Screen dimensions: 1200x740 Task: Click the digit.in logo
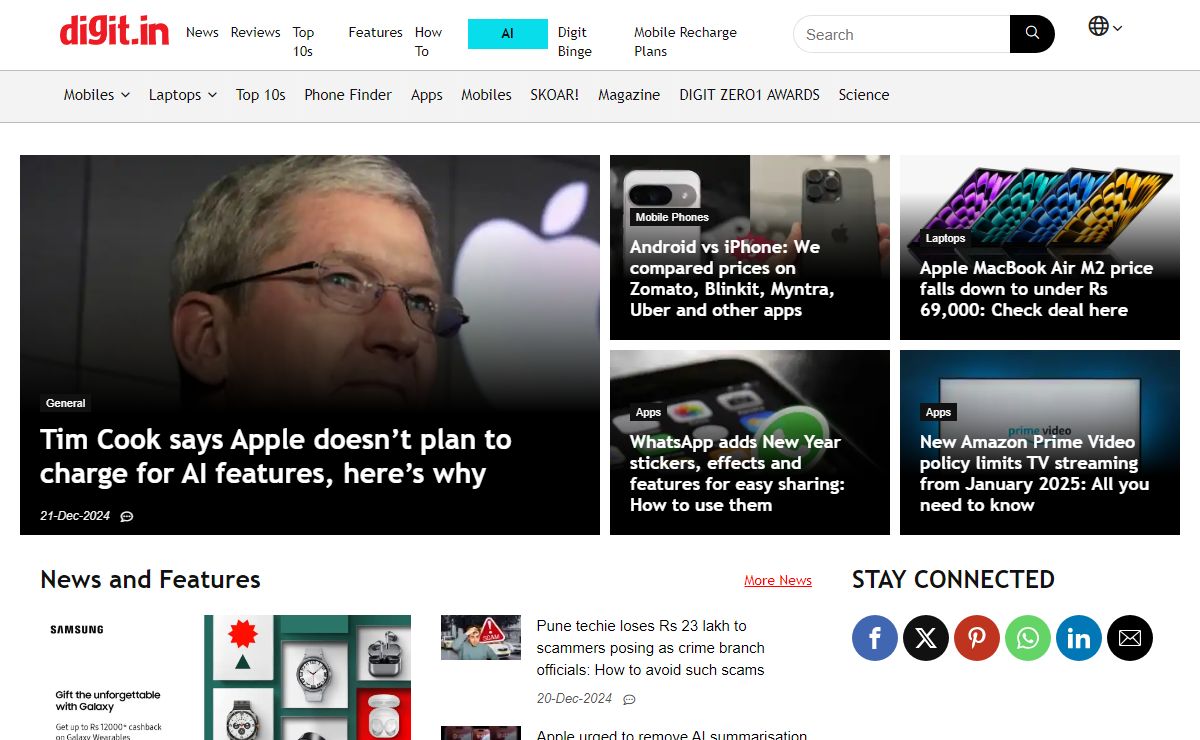[114, 33]
